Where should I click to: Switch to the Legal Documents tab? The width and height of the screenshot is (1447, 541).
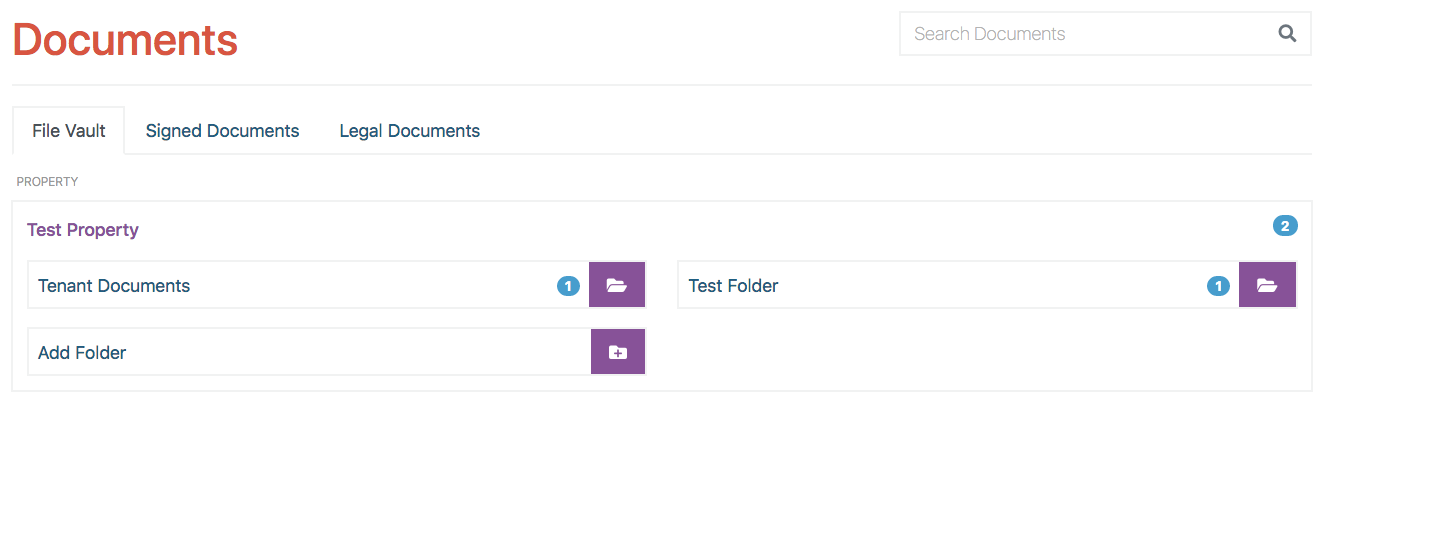410,131
